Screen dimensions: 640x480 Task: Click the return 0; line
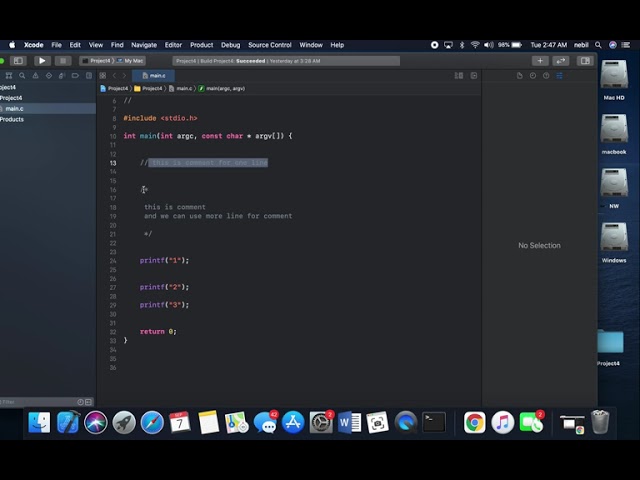tap(158, 331)
